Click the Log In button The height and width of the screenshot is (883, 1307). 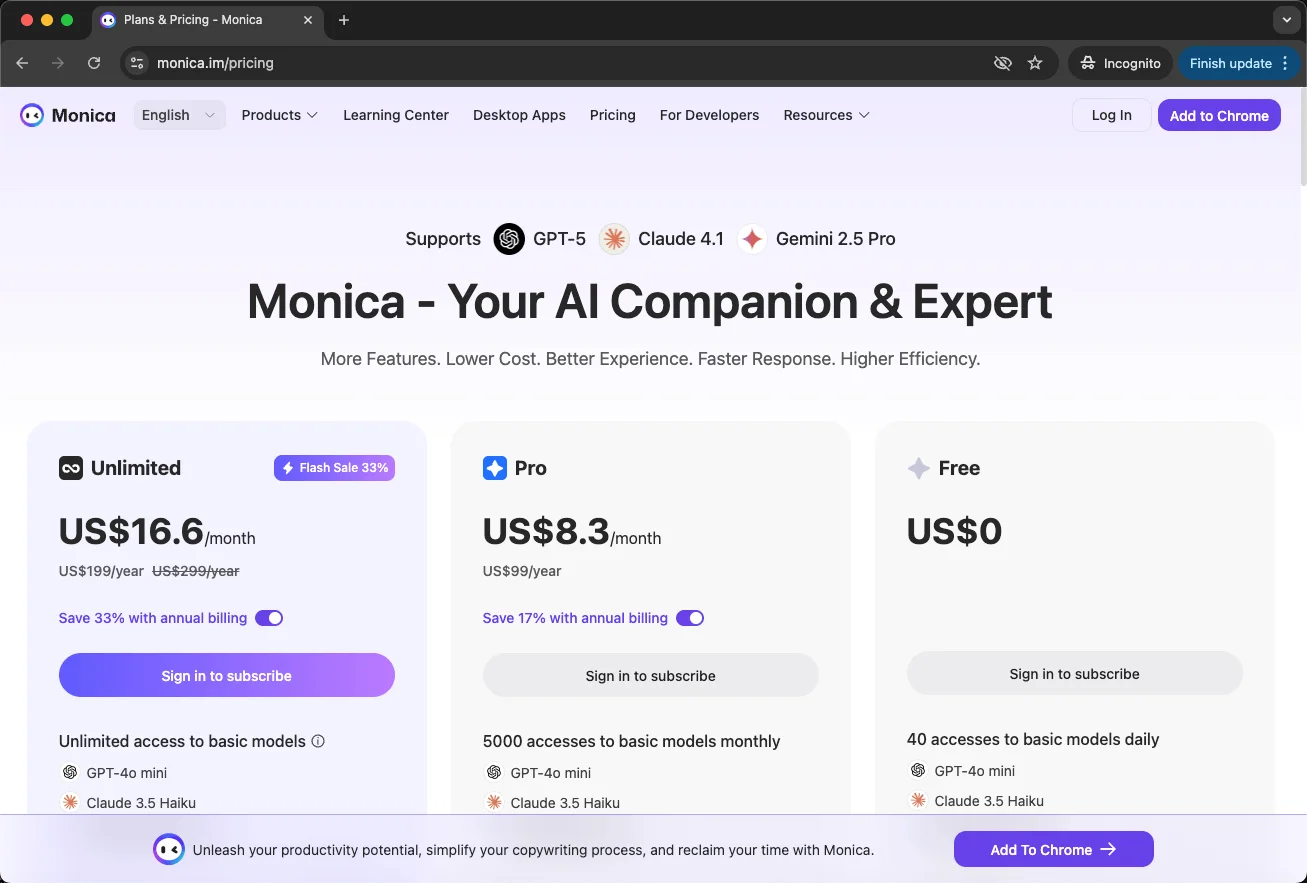(x=1111, y=115)
